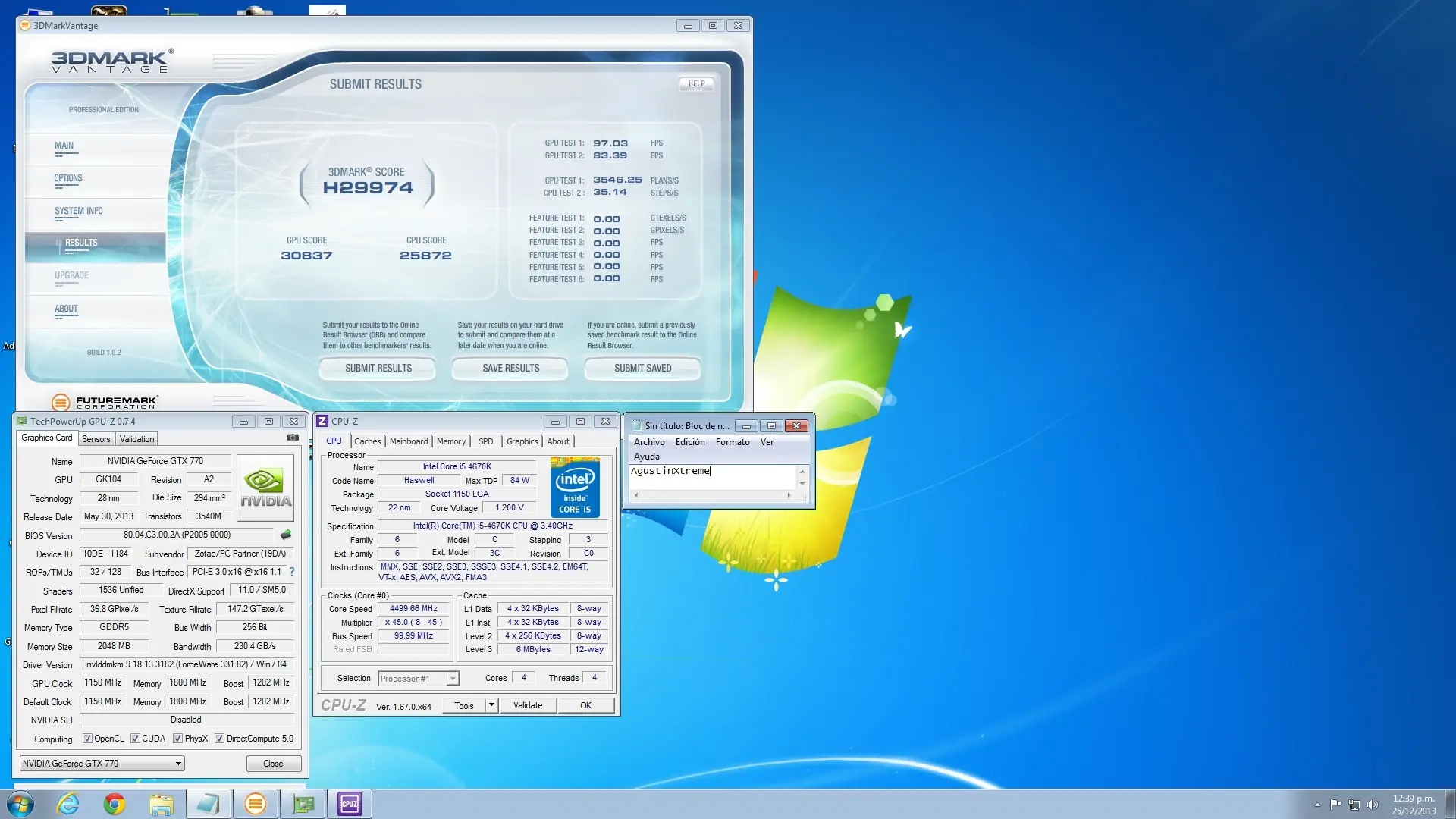Screen dimensions: 1456x819
Task: Go to MAIN in 3DMark Vantage sidebar
Action: [x=64, y=146]
